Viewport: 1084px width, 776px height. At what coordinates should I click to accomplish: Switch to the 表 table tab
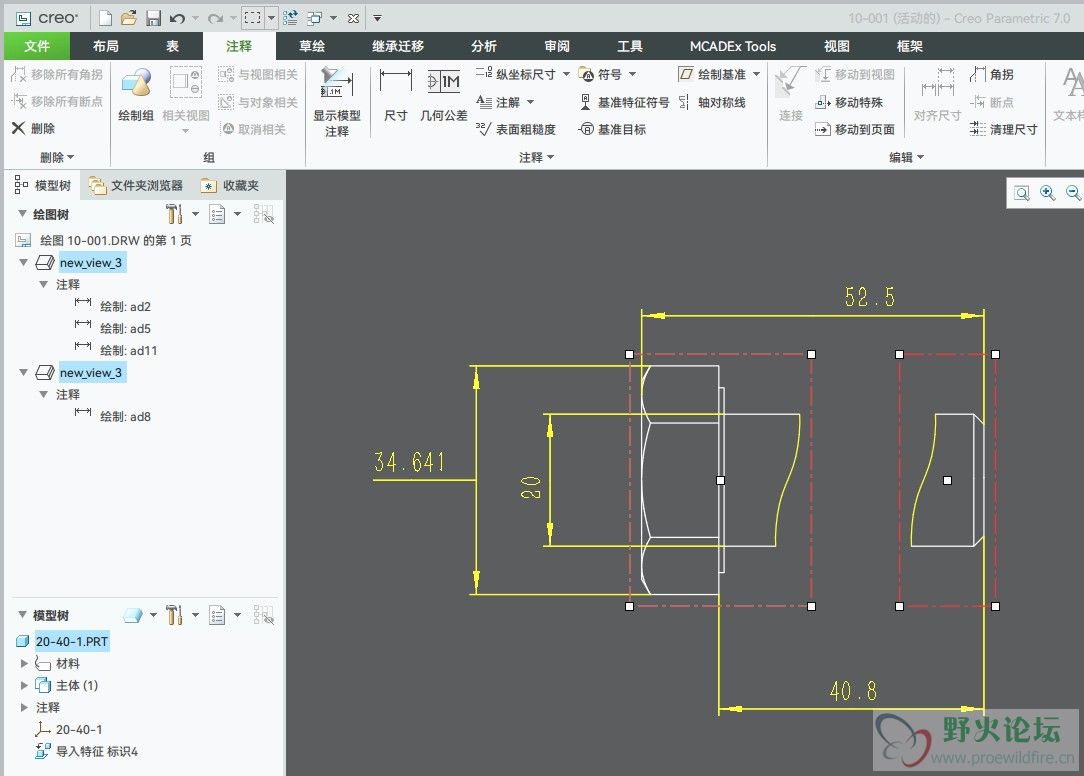(x=172, y=46)
